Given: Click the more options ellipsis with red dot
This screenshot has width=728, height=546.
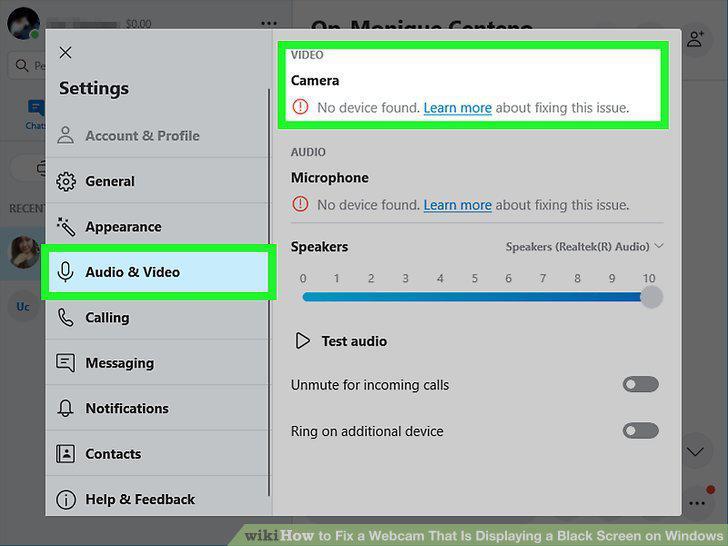Looking at the screenshot, I should [697, 503].
